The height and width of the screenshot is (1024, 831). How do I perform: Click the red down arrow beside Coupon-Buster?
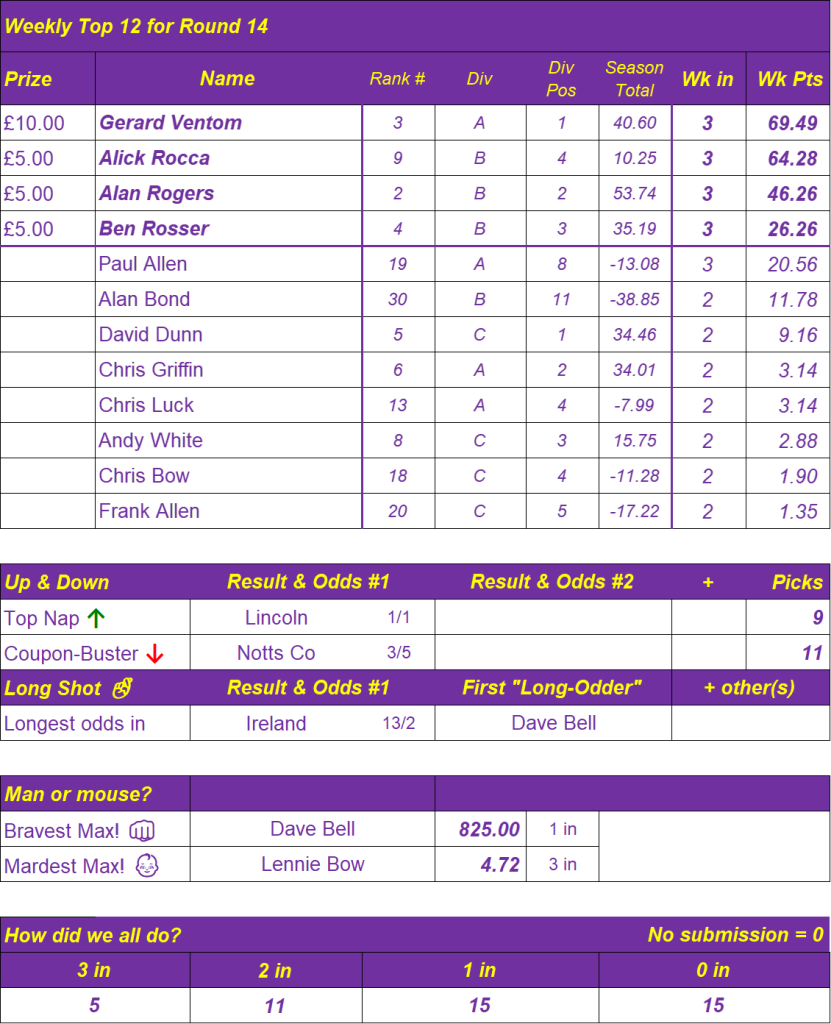(x=154, y=654)
